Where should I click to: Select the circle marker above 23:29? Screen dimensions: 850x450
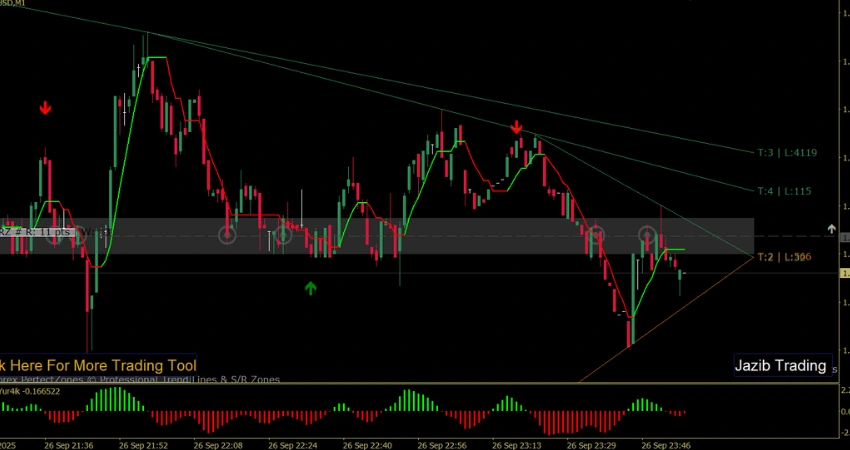point(596,235)
